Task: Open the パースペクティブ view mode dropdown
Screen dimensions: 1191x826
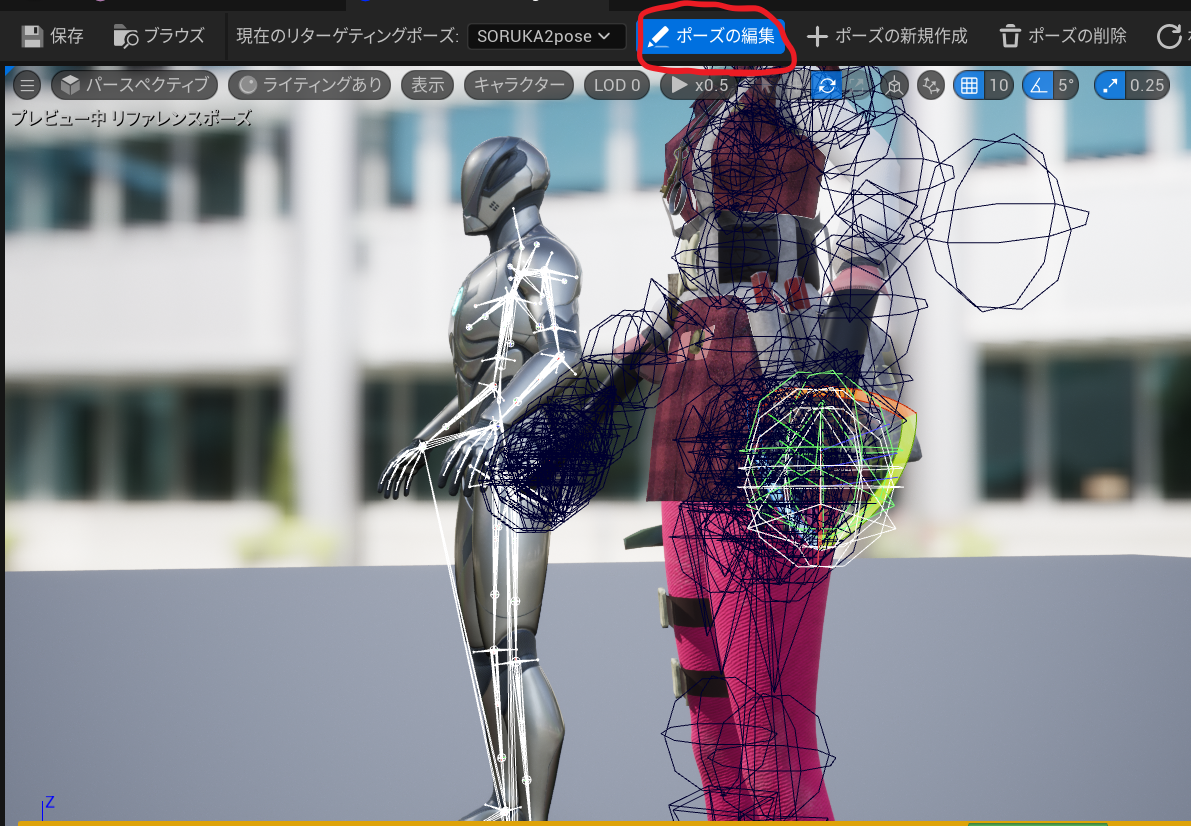Action: (134, 85)
